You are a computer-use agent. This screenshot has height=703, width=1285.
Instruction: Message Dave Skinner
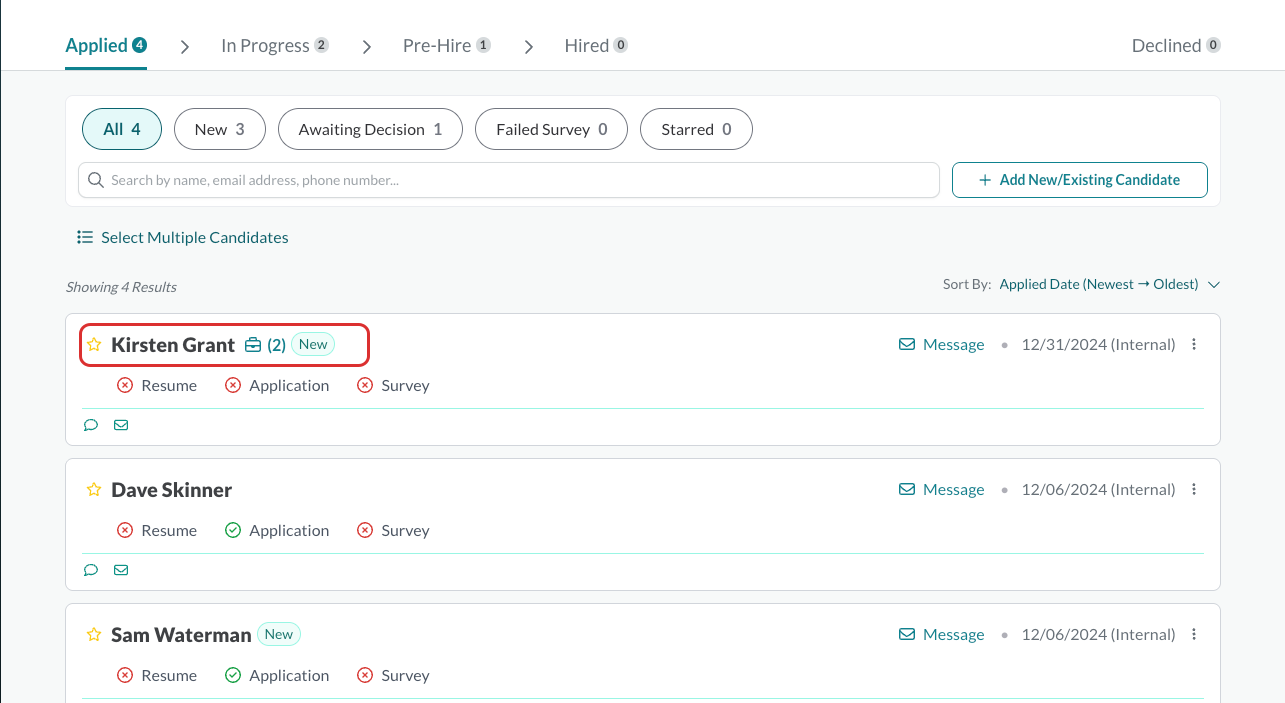coord(942,490)
